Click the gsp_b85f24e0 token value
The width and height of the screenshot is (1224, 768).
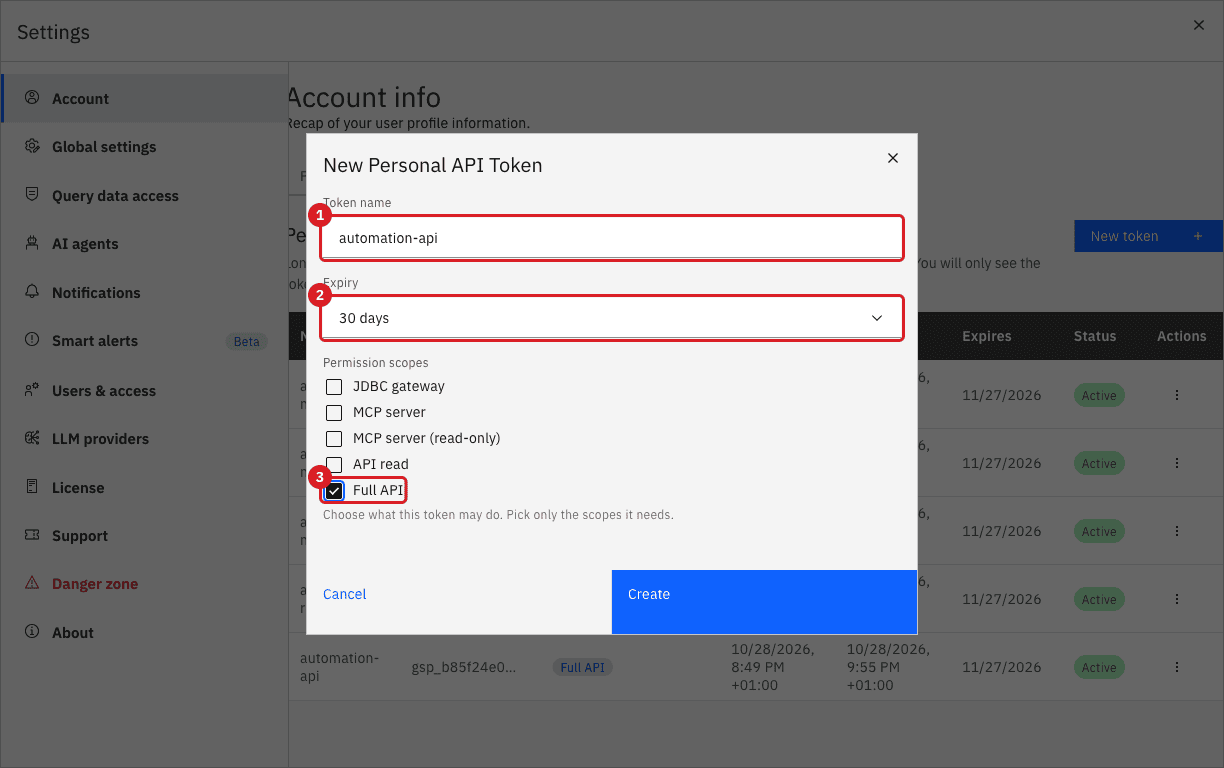(464, 667)
